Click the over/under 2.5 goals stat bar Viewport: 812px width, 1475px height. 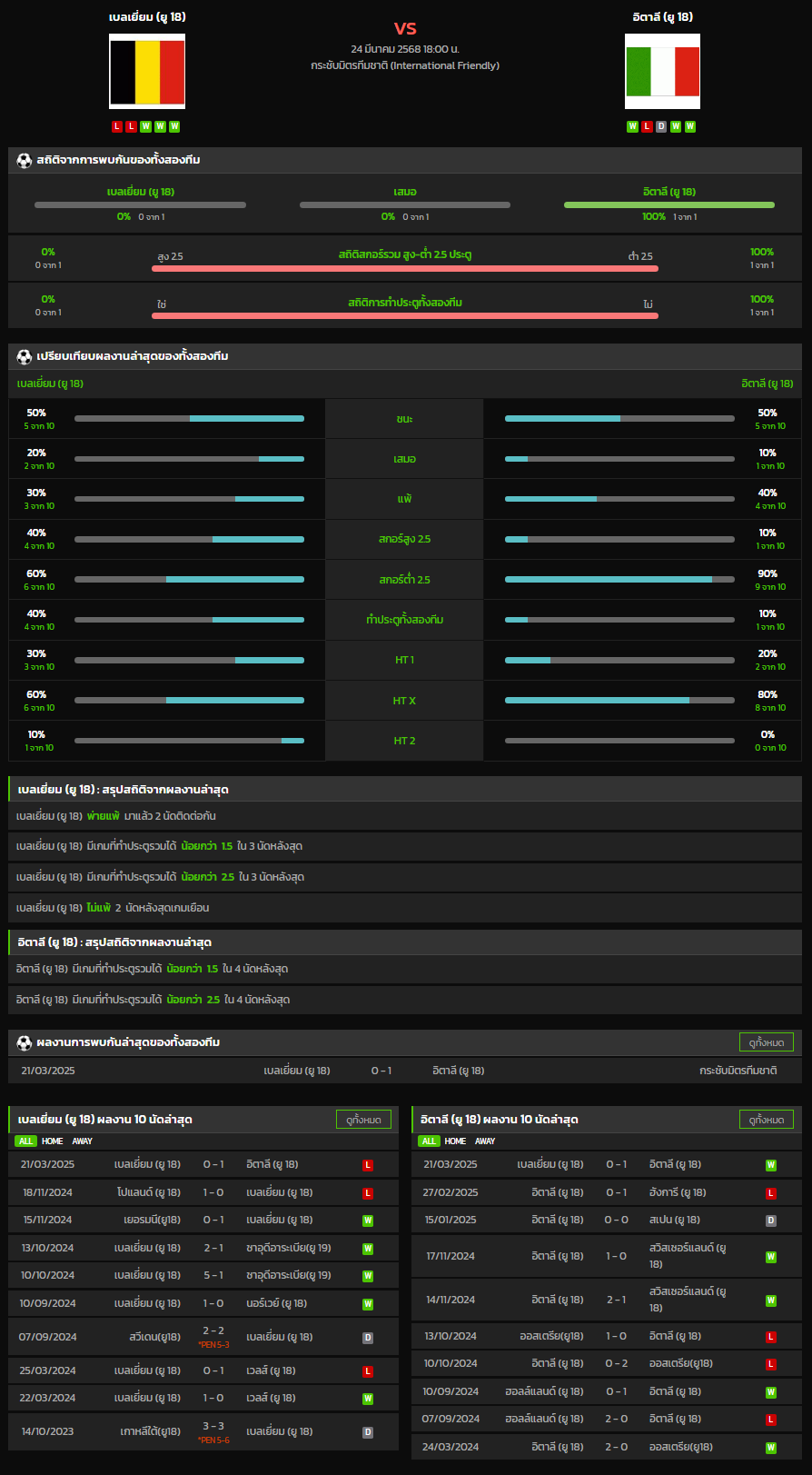tap(405, 268)
